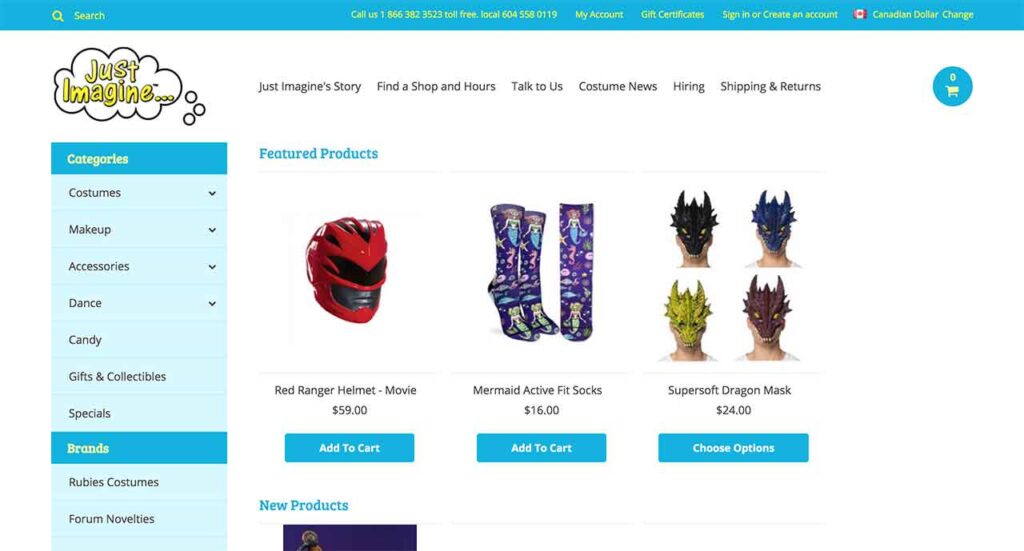Choose options for Supersoft Dragon Mask
The image size is (1024, 551).
733,448
